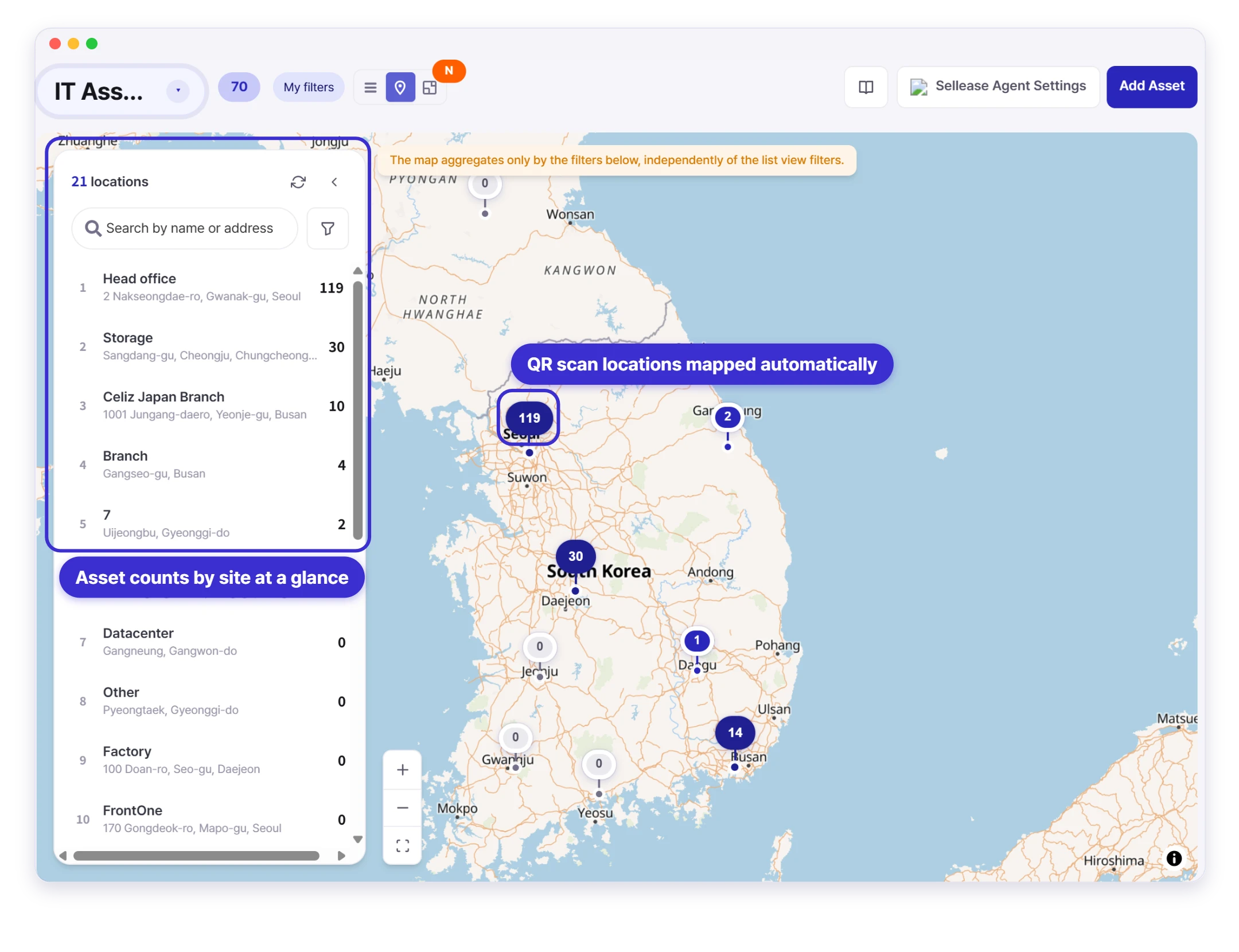Click the 0 marker near Gwangju
The height and width of the screenshot is (952, 1239).
point(515,737)
